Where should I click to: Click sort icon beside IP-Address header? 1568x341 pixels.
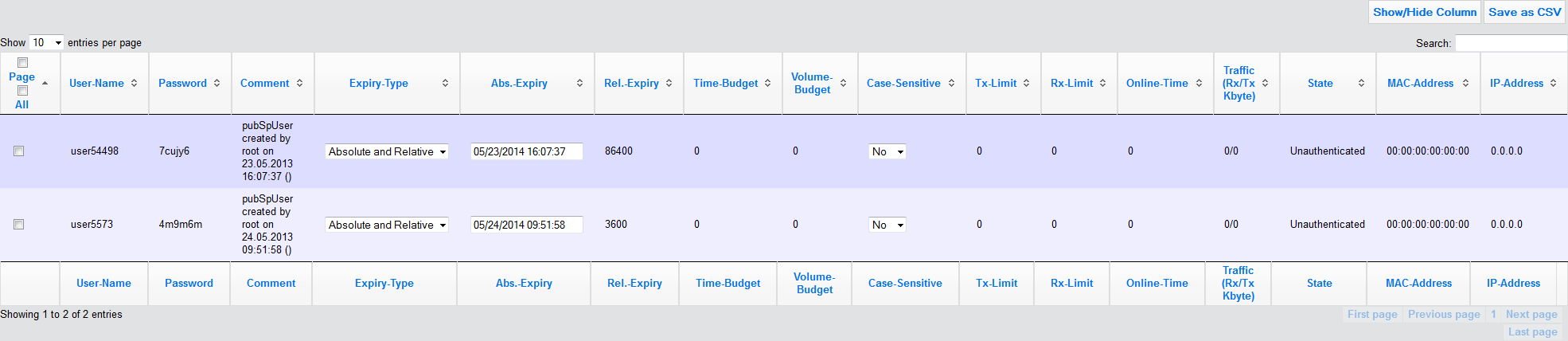(1553, 84)
